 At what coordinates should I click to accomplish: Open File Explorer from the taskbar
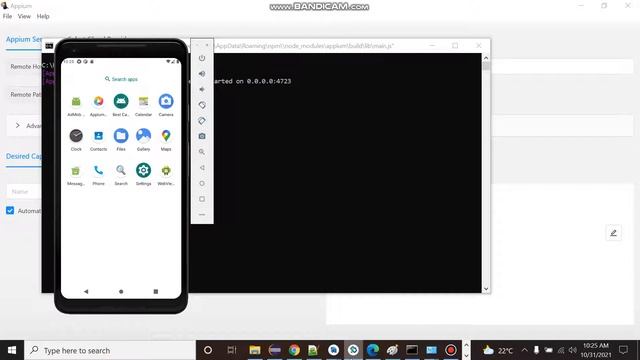(255, 350)
